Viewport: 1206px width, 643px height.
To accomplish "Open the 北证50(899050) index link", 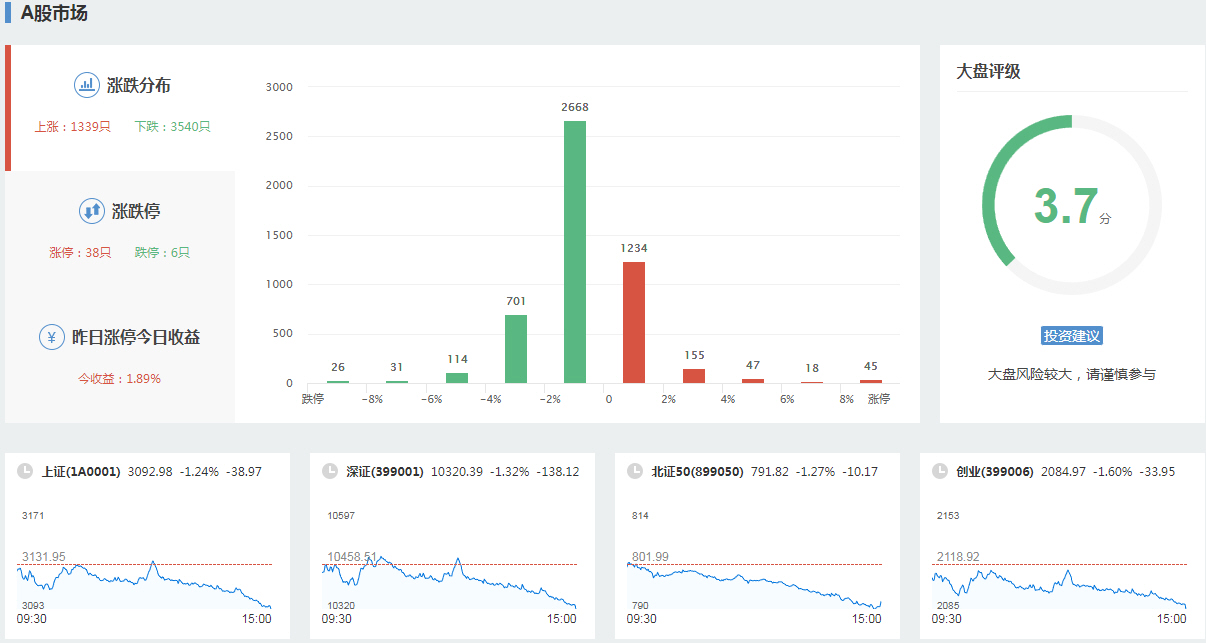I will 697,471.
